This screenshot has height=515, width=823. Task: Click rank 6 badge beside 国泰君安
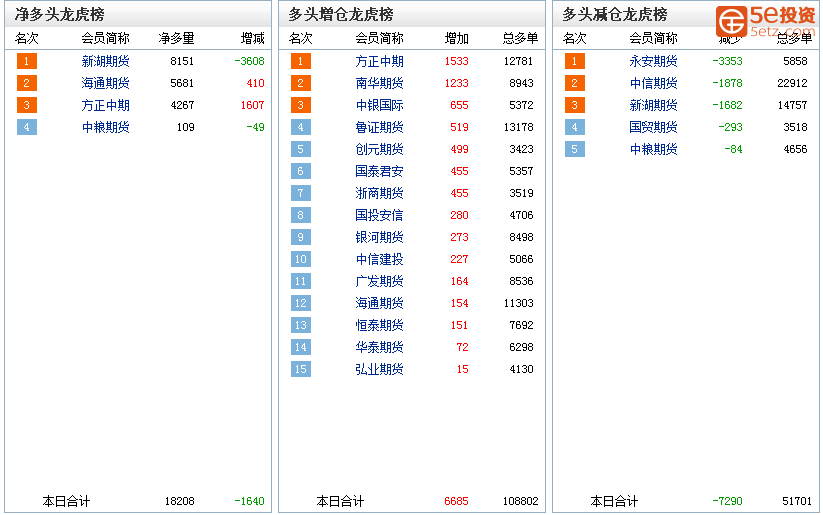click(301, 172)
